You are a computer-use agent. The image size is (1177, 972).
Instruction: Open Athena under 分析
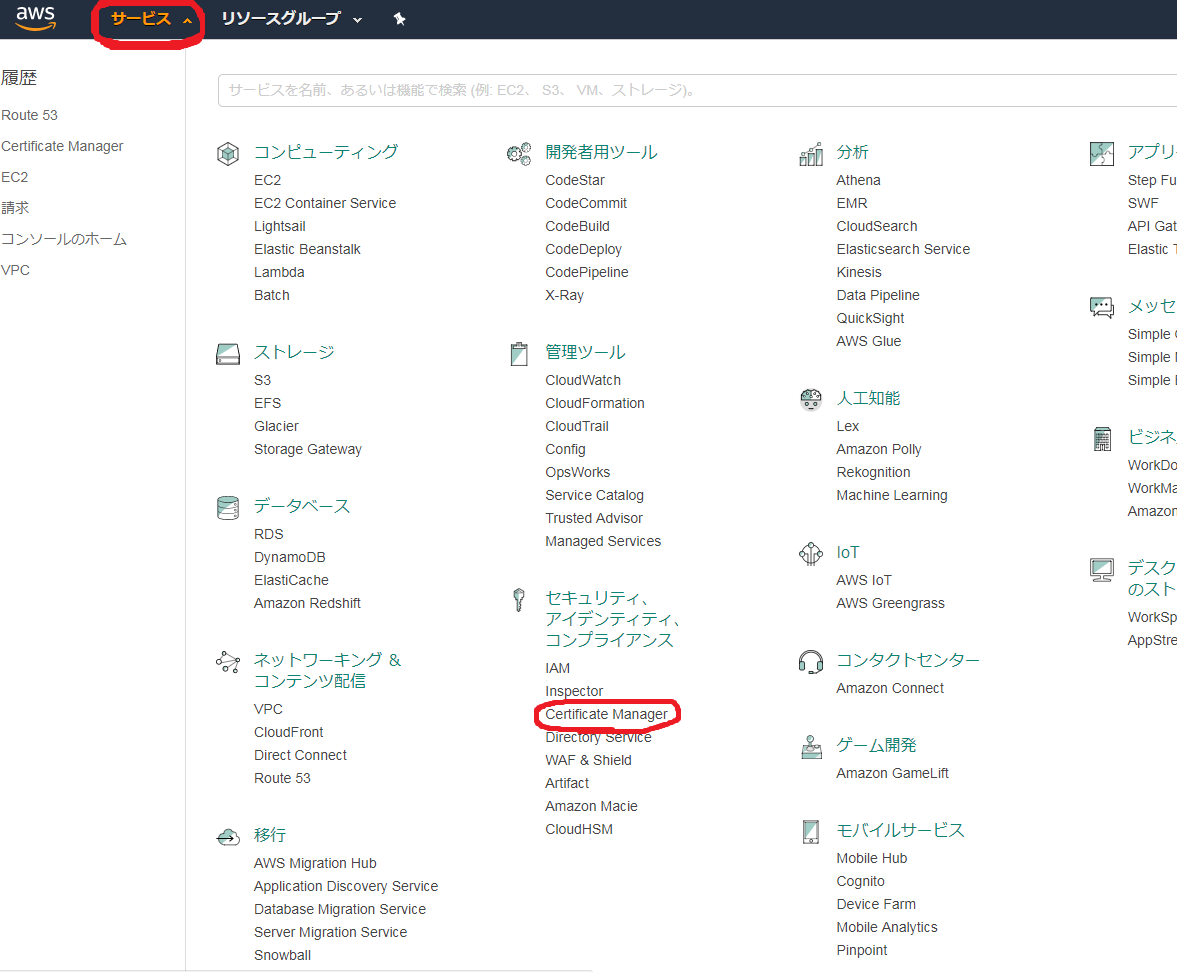(x=859, y=180)
